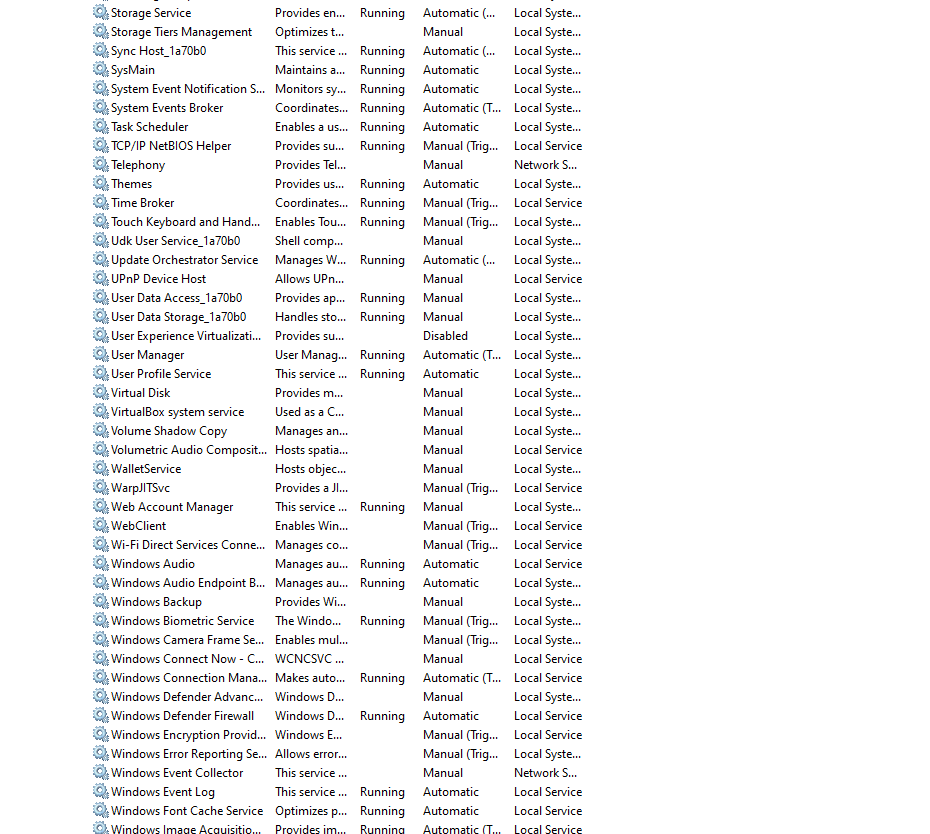Viewport: 930px width, 834px height.
Task: Click the gear icon beside SysMain
Action: click(101, 69)
